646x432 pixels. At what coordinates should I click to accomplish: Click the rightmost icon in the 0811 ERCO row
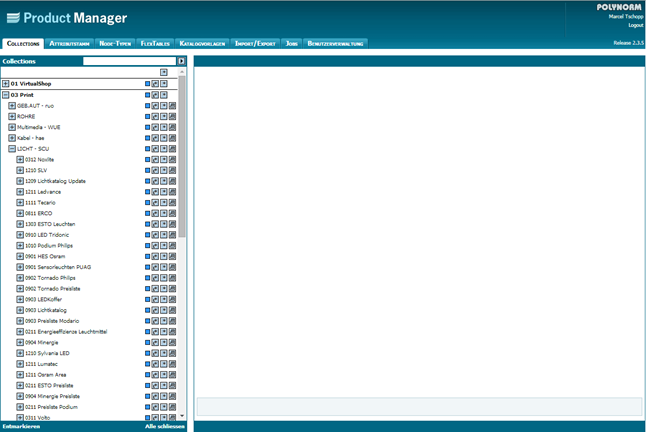coord(172,213)
